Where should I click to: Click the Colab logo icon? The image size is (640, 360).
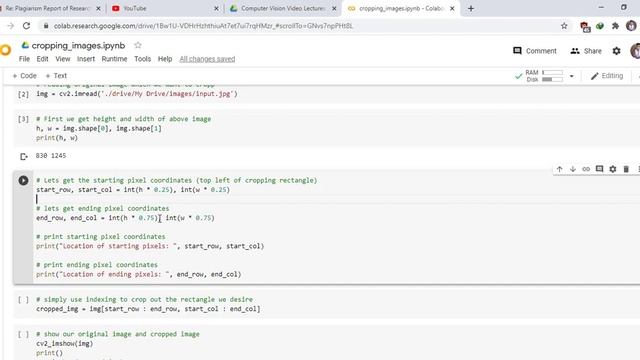pyautogui.click(x=5, y=50)
